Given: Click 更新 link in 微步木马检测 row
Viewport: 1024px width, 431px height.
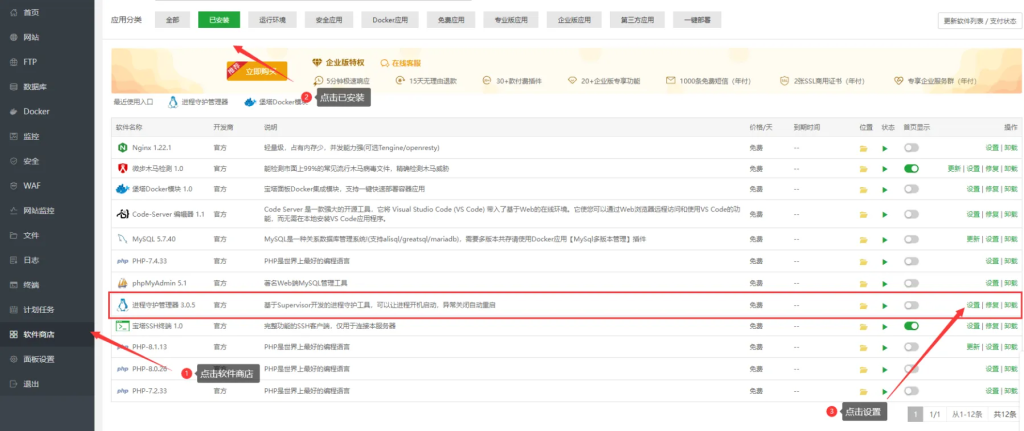Looking at the screenshot, I should (x=954, y=168).
